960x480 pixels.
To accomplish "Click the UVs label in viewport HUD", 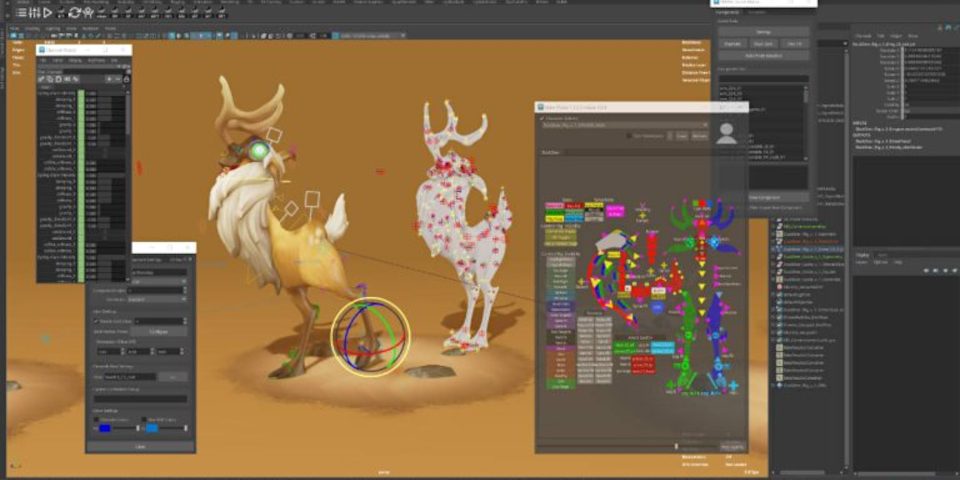I will point(17,72).
